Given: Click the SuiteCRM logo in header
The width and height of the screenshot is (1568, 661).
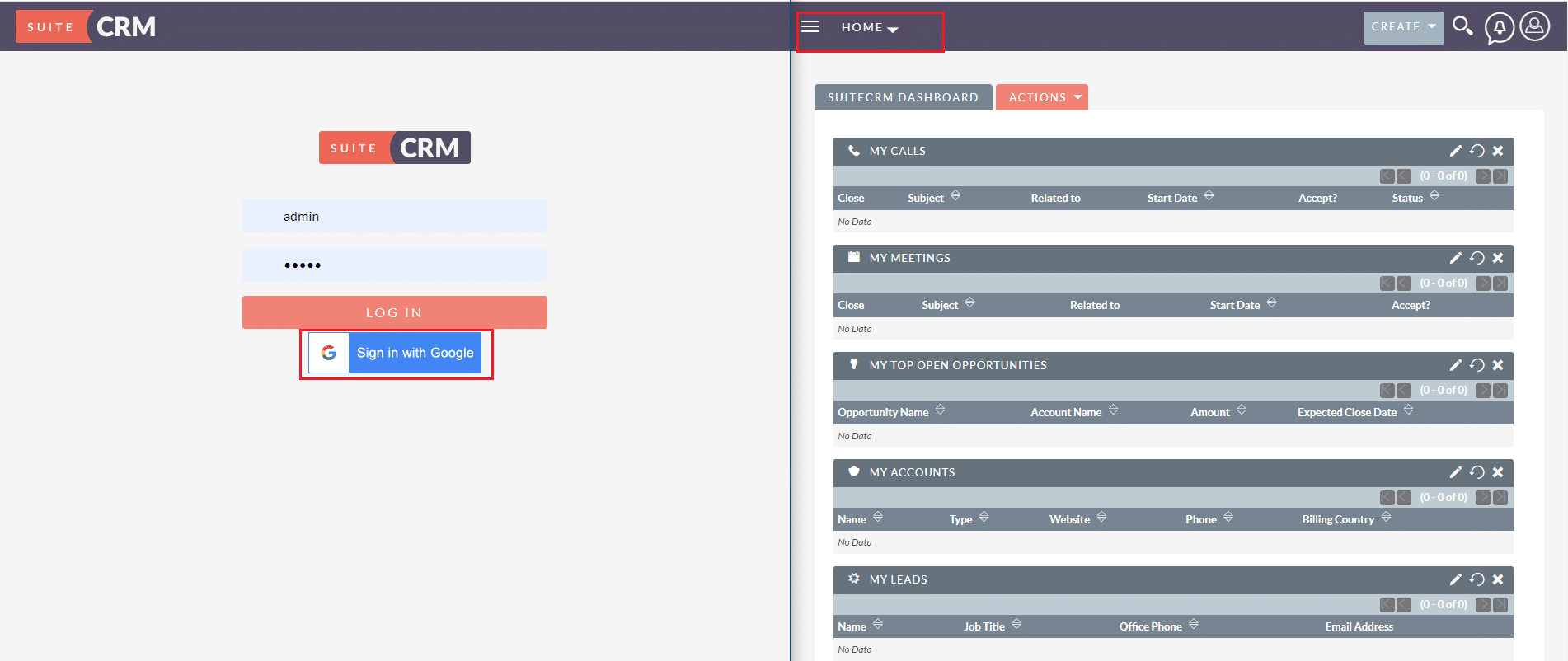Looking at the screenshot, I should pos(86,26).
